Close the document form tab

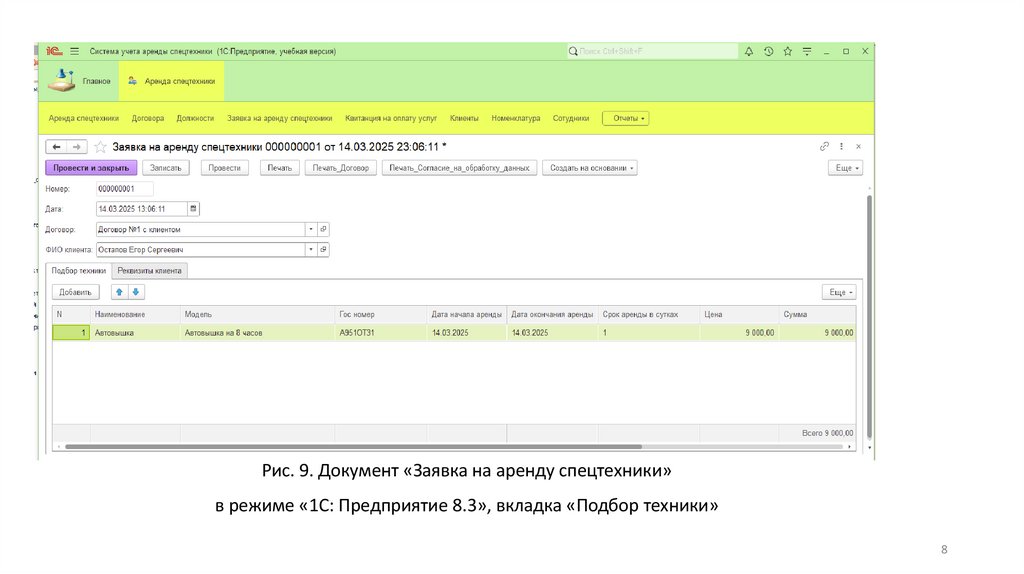[x=858, y=146]
